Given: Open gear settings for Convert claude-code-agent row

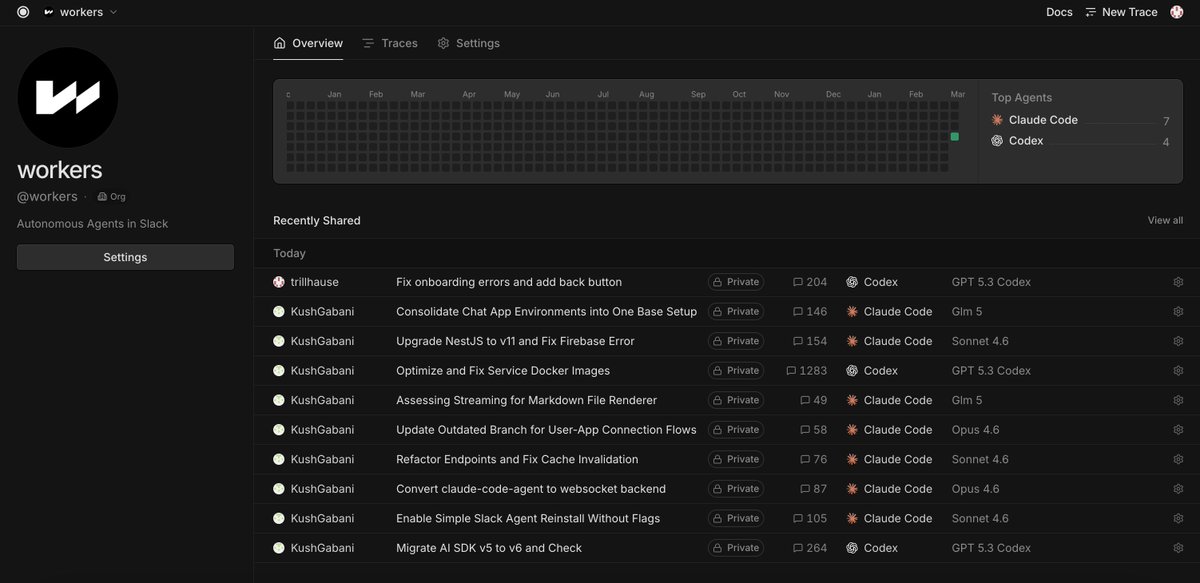Looking at the screenshot, I should click(1178, 489).
